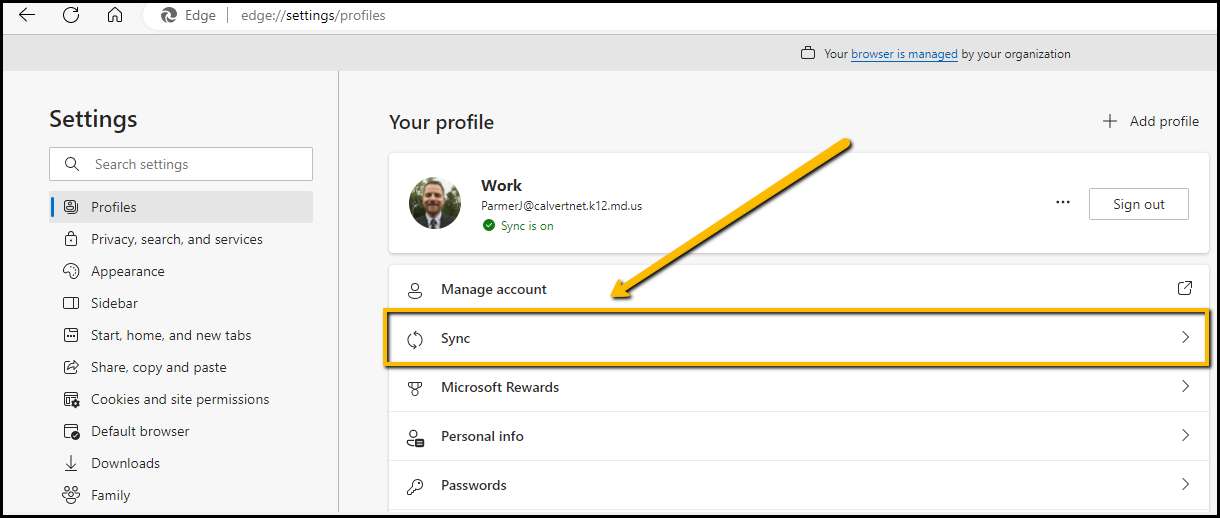This screenshot has height=518, width=1220.
Task: Click the Sync circular arrows icon
Action: coord(415,339)
